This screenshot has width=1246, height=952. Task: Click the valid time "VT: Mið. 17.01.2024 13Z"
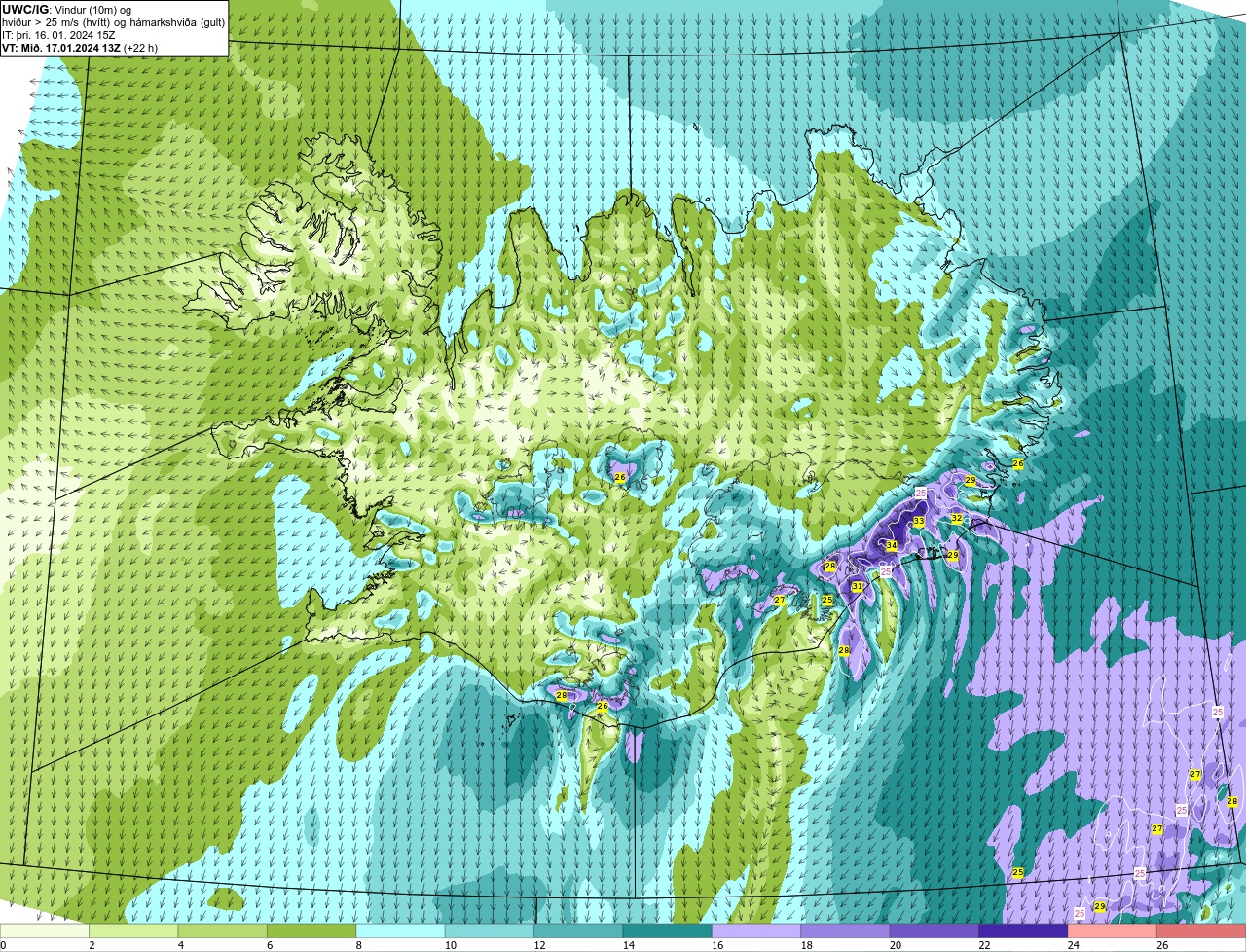[x=61, y=48]
